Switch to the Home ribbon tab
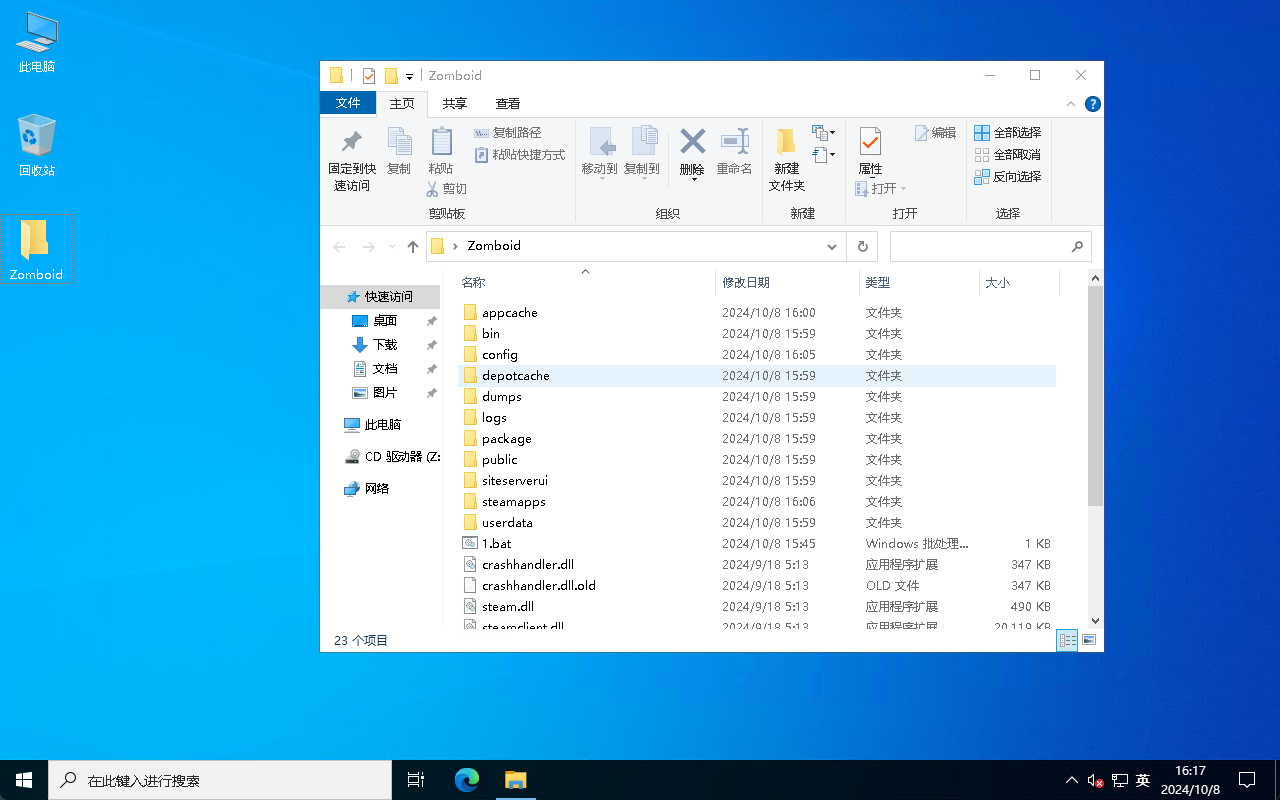Image resolution: width=1280 pixels, height=800 pixels. (402, 103)
